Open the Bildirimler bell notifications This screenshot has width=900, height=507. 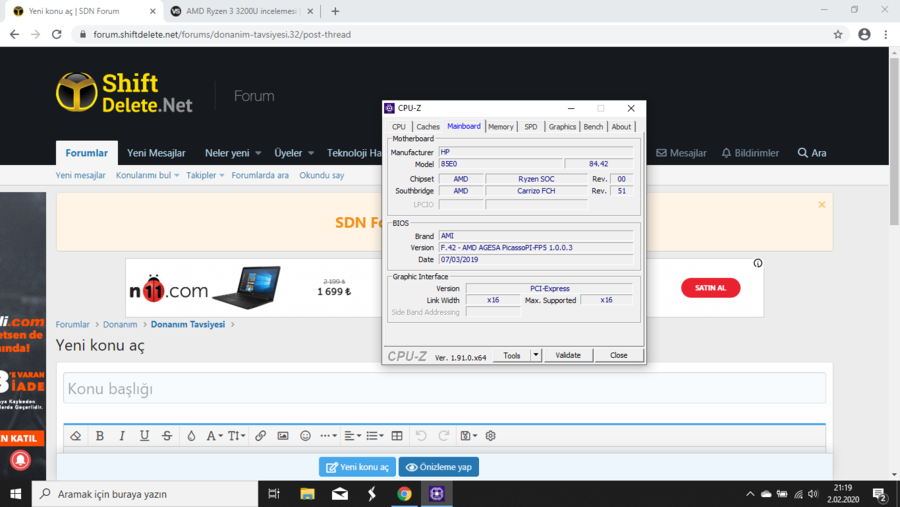click(x=750, y=153)
